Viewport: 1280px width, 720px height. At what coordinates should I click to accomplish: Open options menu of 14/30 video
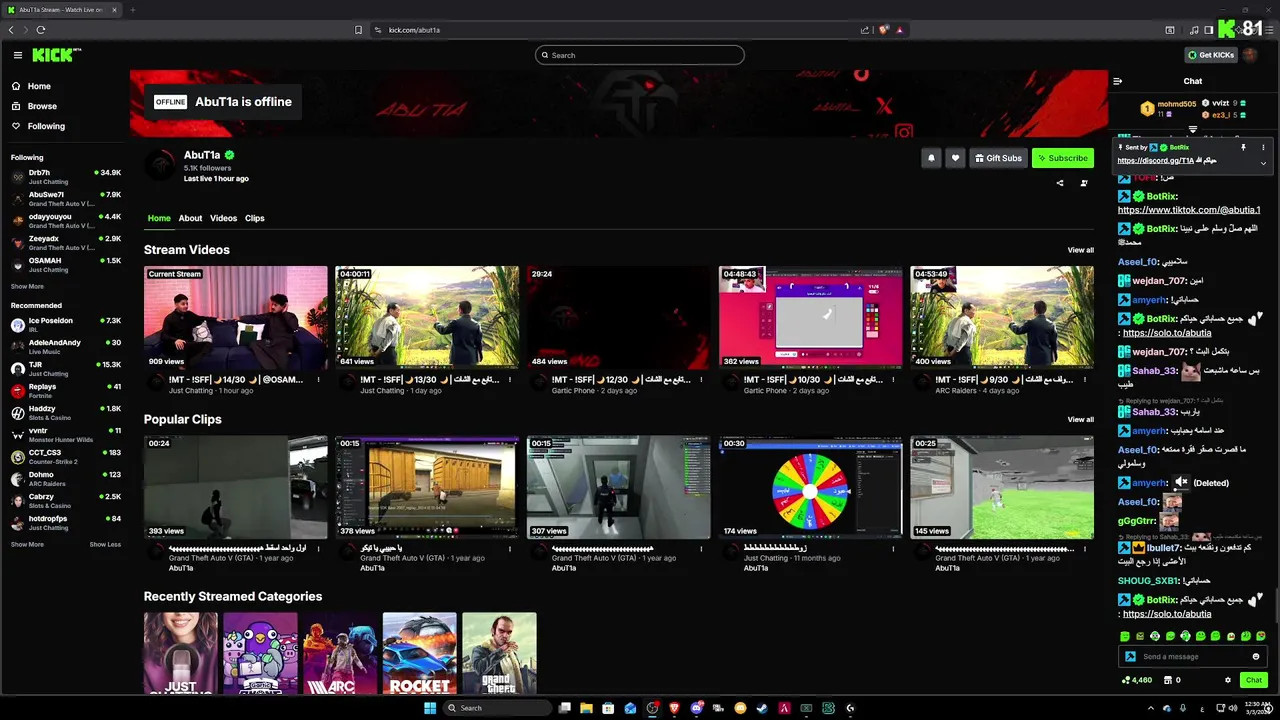[318, 380]
